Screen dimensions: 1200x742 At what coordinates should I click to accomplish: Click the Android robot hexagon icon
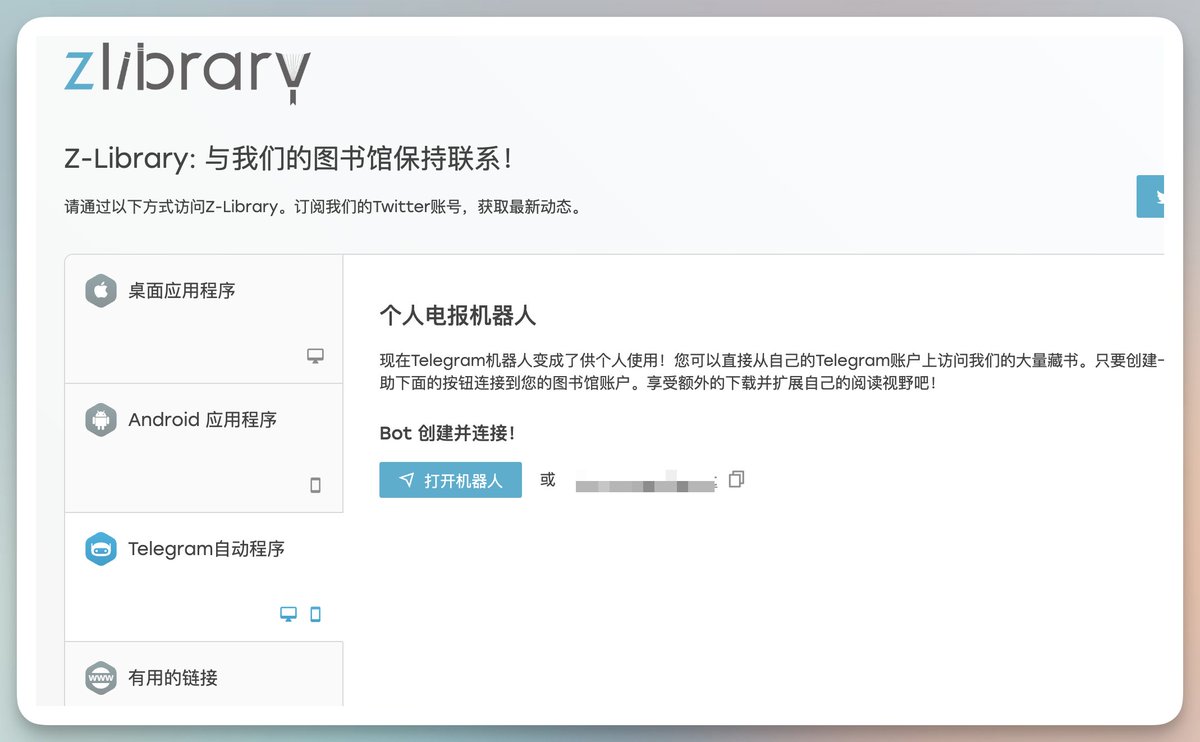click(101, 420)
